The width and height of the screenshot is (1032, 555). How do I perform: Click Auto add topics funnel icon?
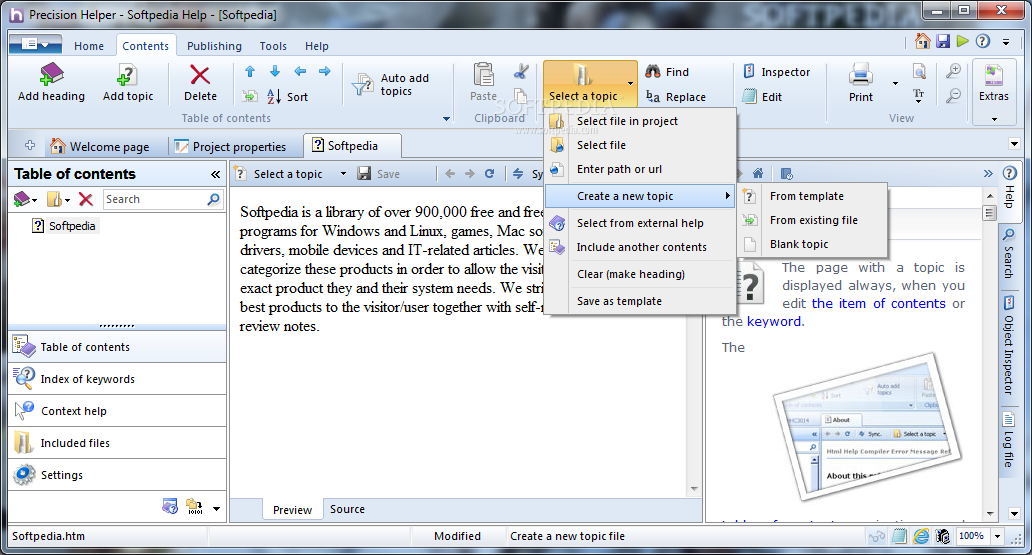(x=362, y=85)
